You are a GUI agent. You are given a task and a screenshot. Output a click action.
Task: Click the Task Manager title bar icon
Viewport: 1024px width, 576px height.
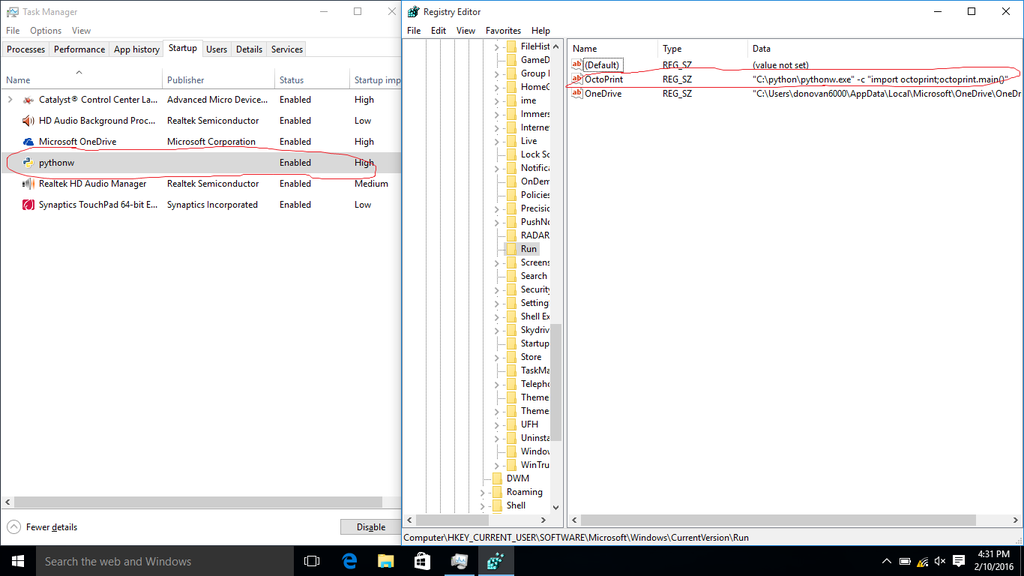point(12,12)
